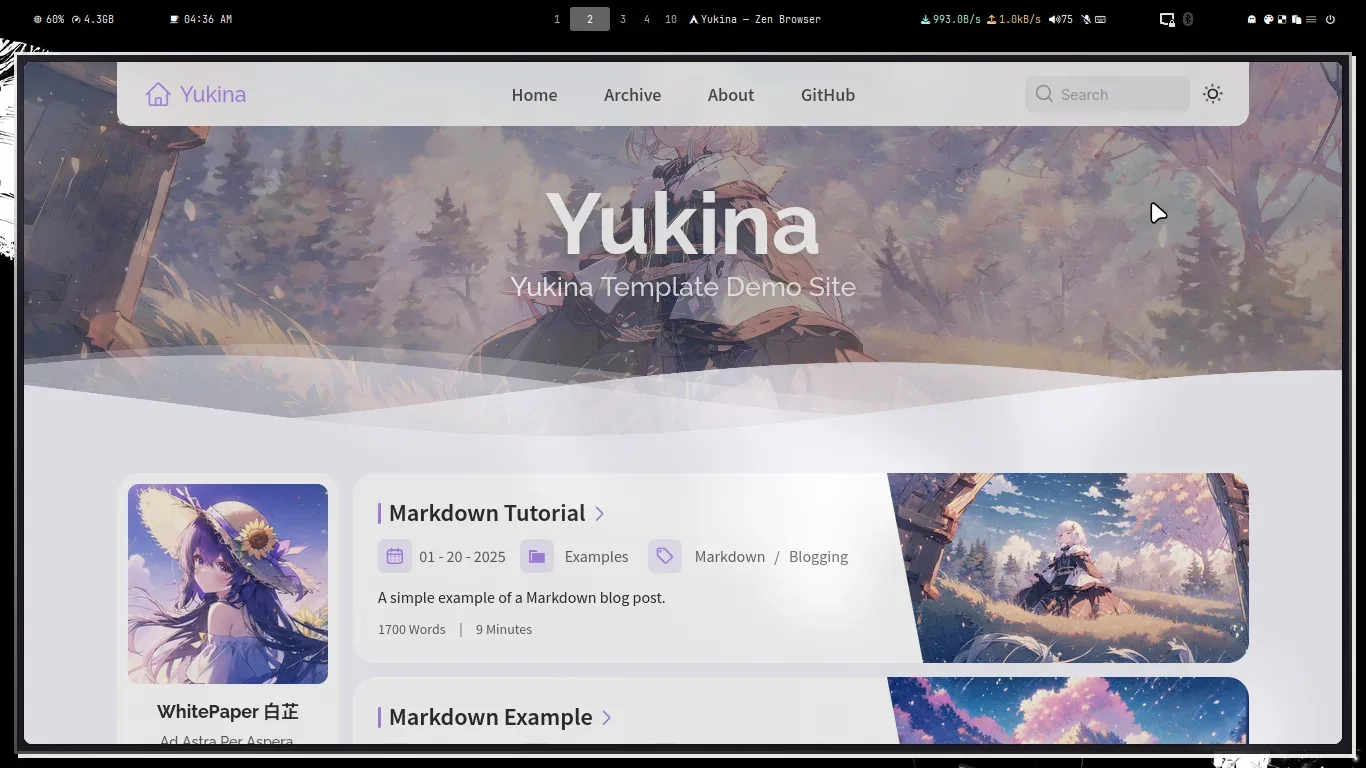
Task: Click the hamburger lines icon in the system bar
Action: 1311,19
